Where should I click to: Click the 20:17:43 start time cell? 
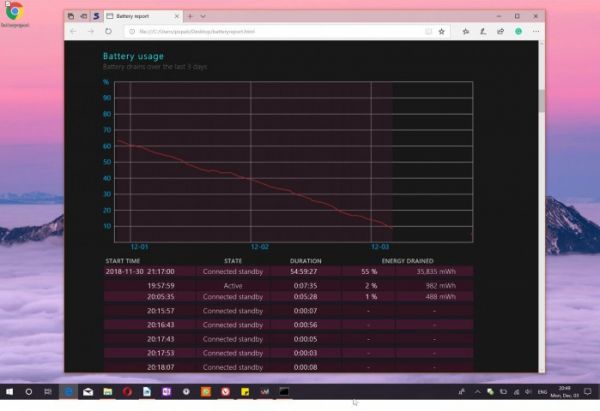pyautogui.click(x=161, y=339)
